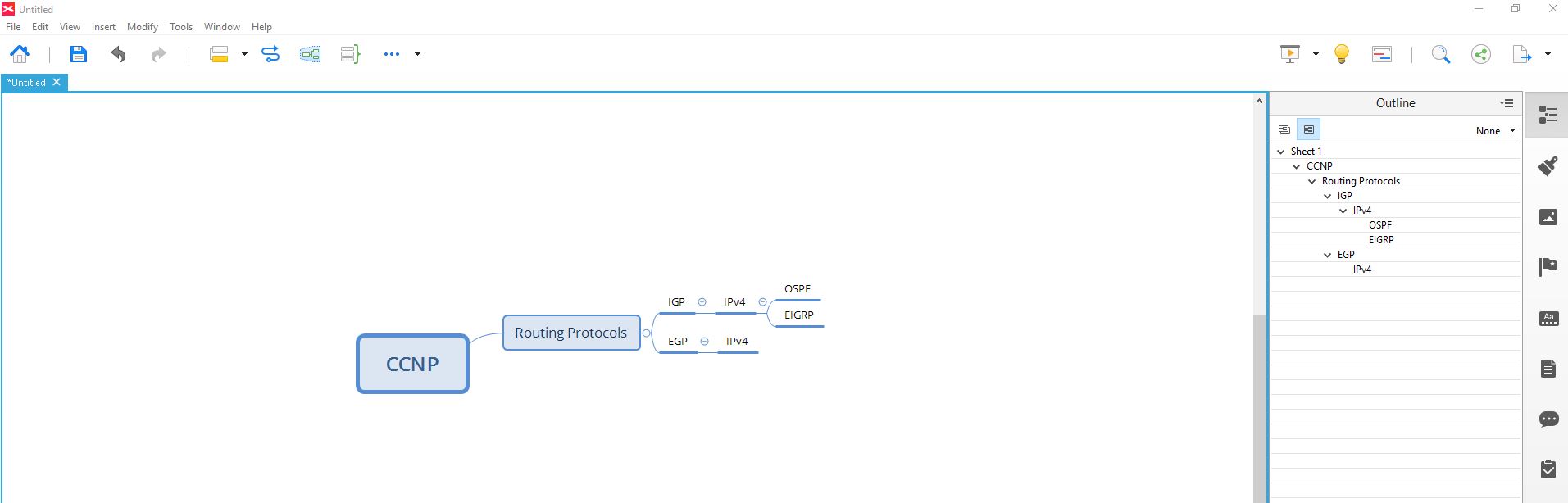
Task: Open the Insert menu
Action: [x=103, y=27]
